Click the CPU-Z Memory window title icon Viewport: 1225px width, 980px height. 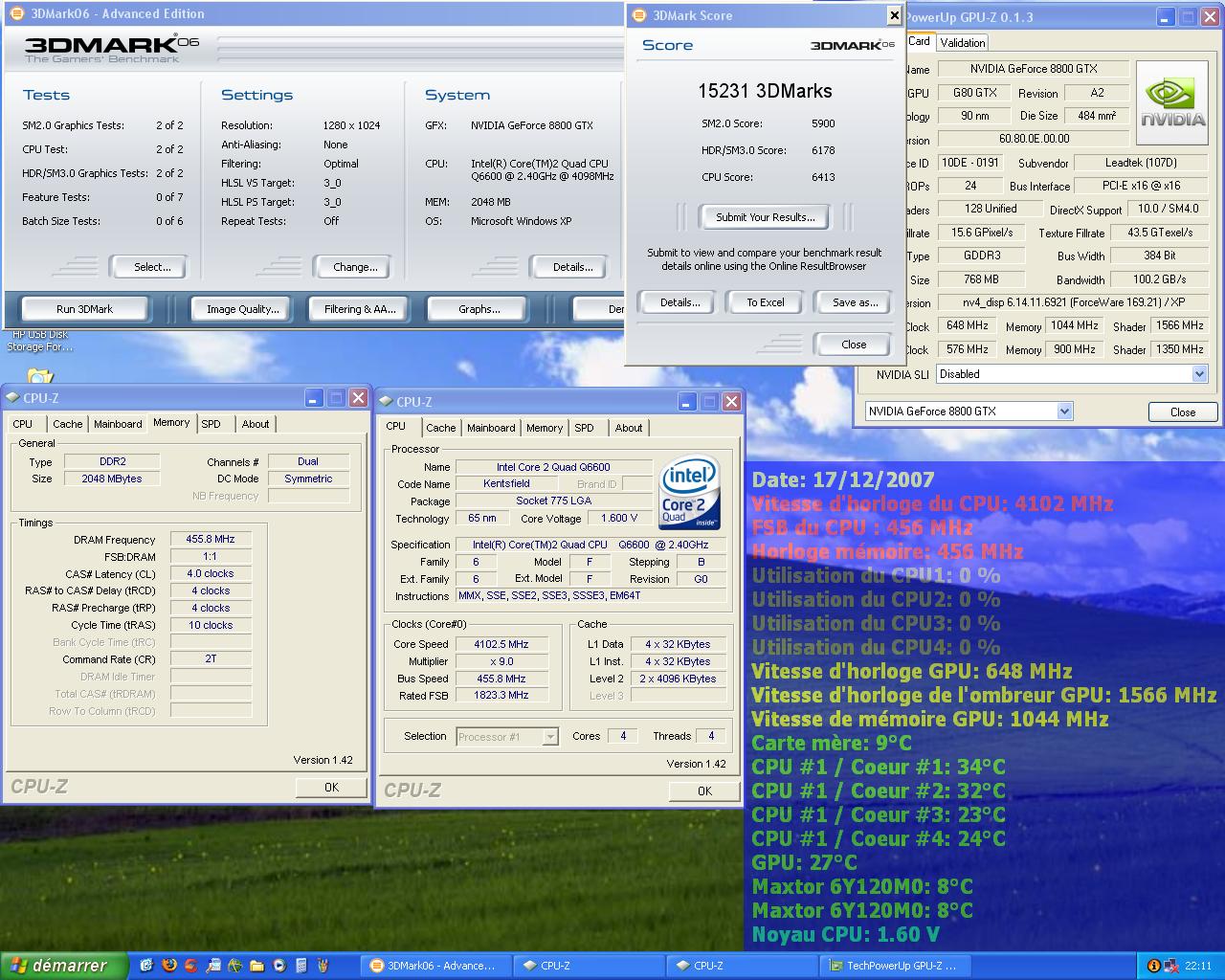(12, 398)
